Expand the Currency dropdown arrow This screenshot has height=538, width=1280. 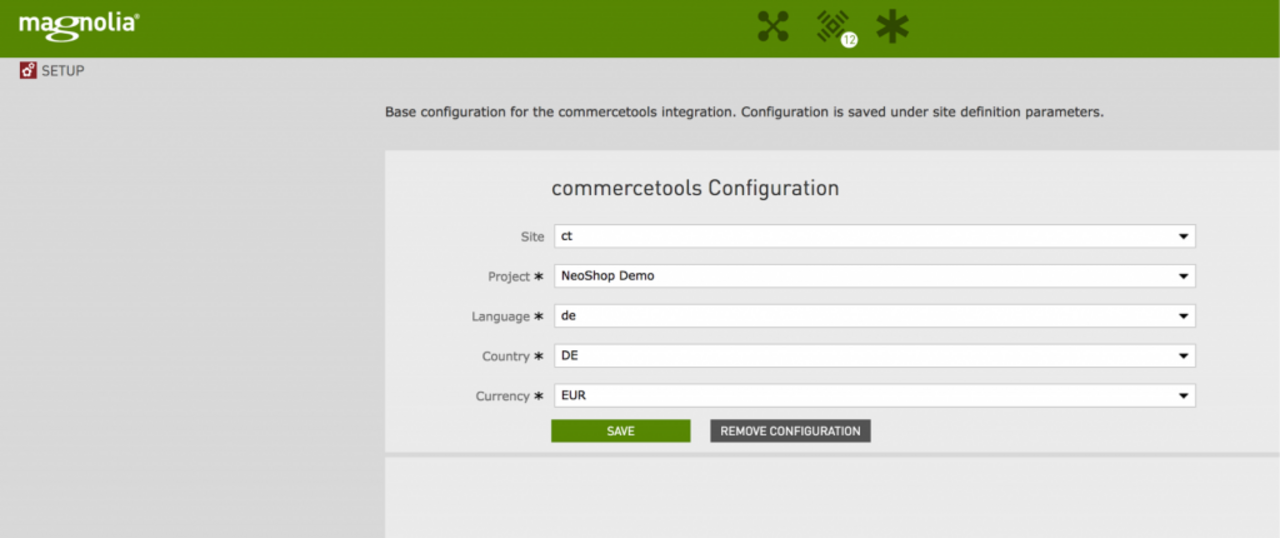pyautogui.click(x=1183, y=396)
